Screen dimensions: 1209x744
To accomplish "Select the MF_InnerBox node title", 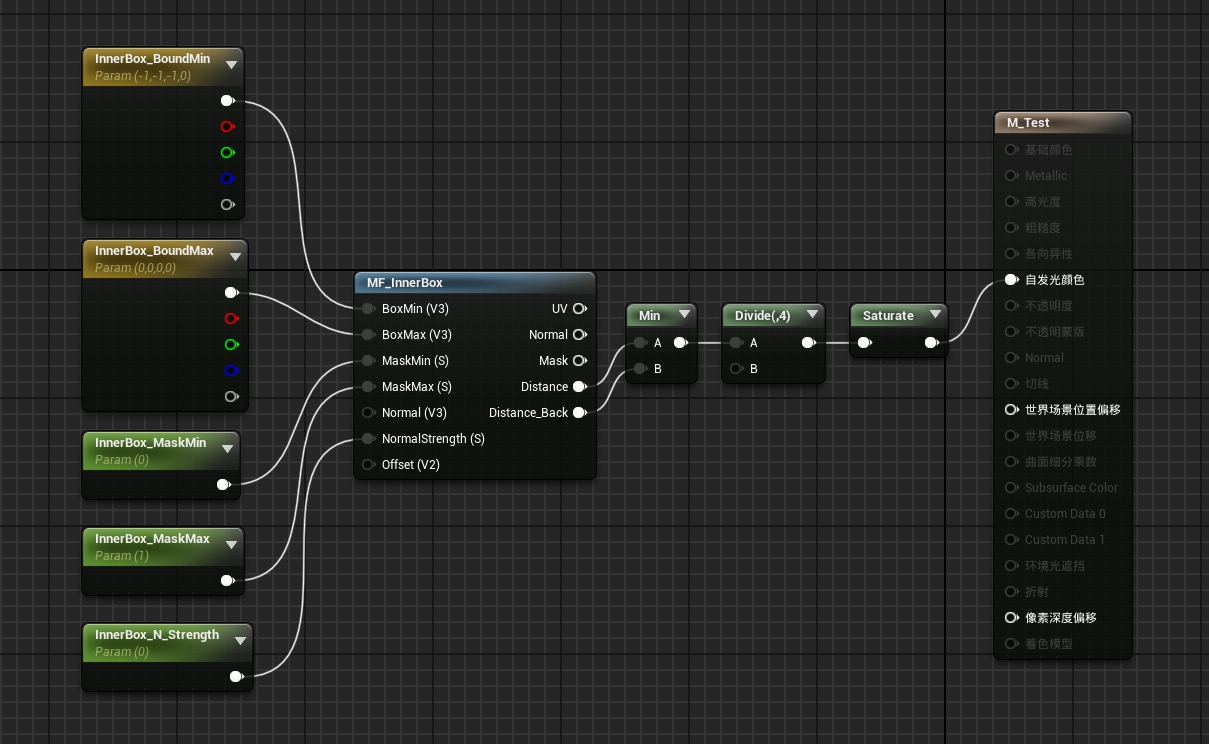I will coord(405,283).
